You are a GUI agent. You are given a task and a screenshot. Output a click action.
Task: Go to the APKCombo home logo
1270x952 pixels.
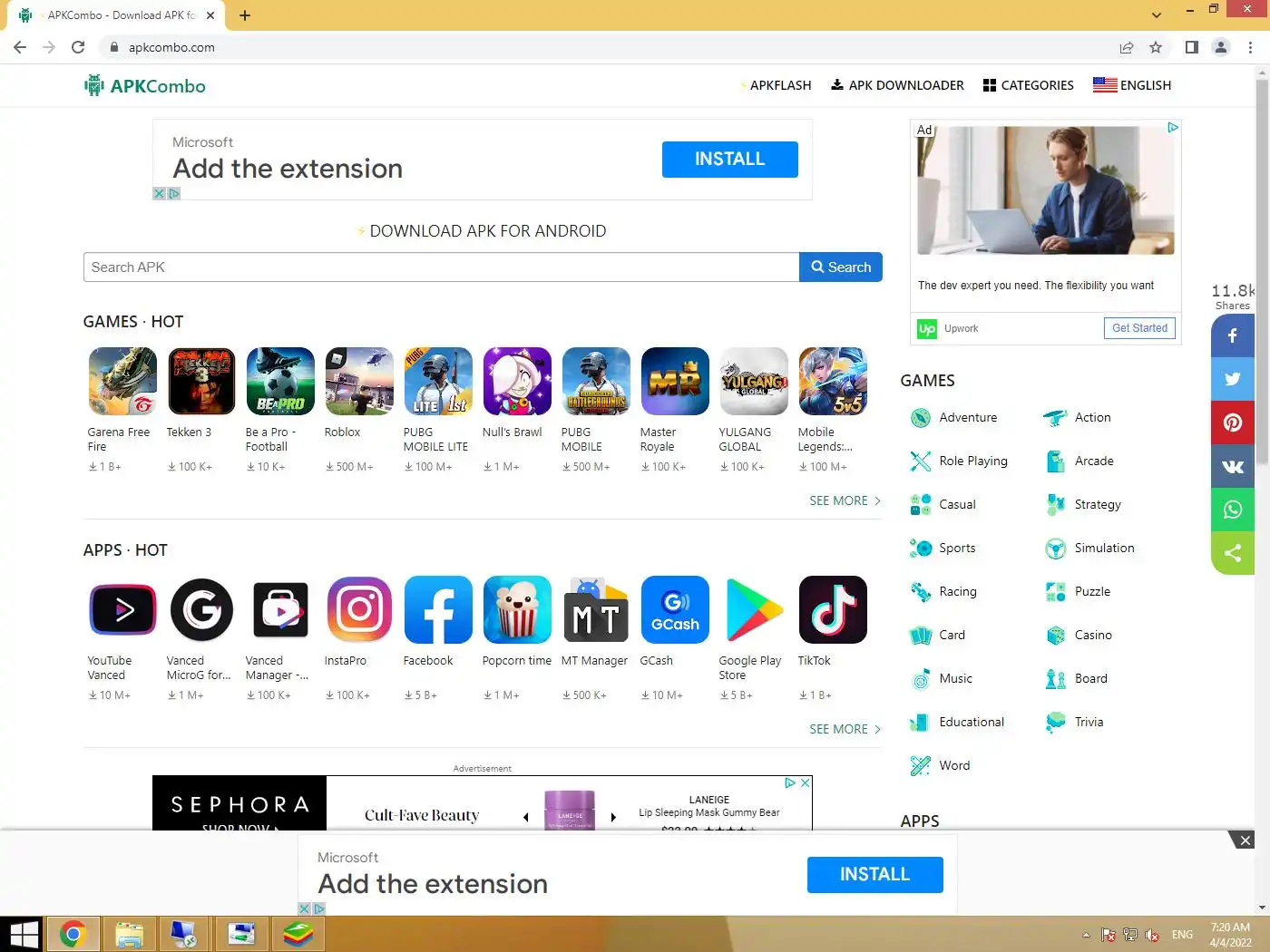[145, 86]
